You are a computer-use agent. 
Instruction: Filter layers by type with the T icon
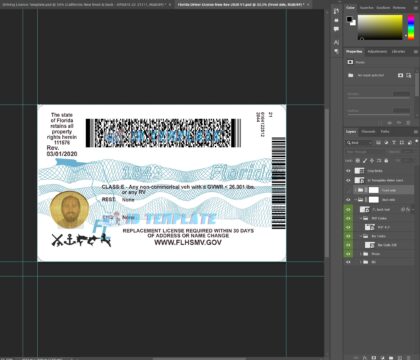pos(394,143)
